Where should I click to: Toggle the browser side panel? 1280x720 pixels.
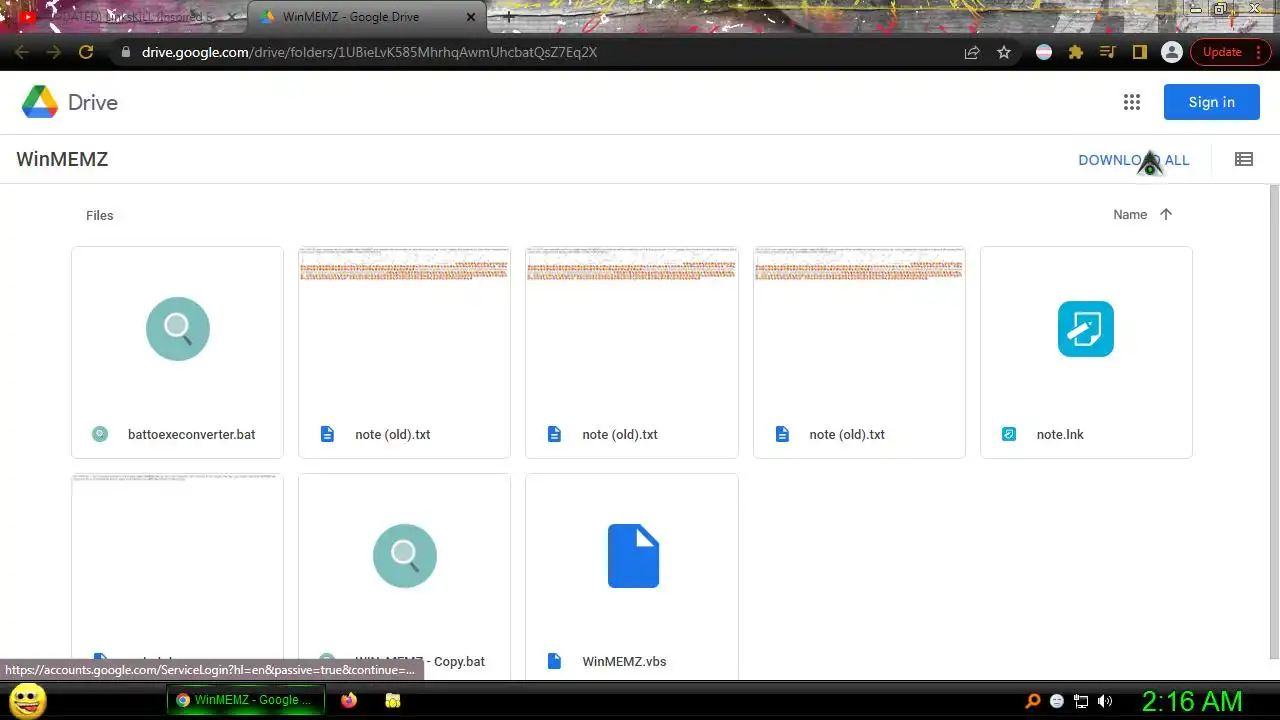pyautogui.click(x=1139, y=52)
